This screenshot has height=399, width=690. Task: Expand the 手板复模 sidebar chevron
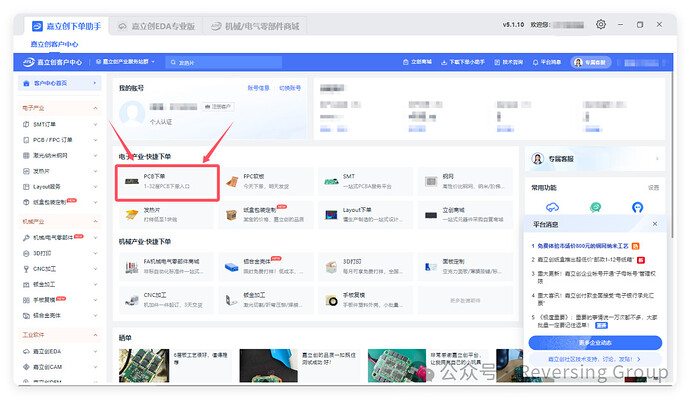click(x=95, y=300)
